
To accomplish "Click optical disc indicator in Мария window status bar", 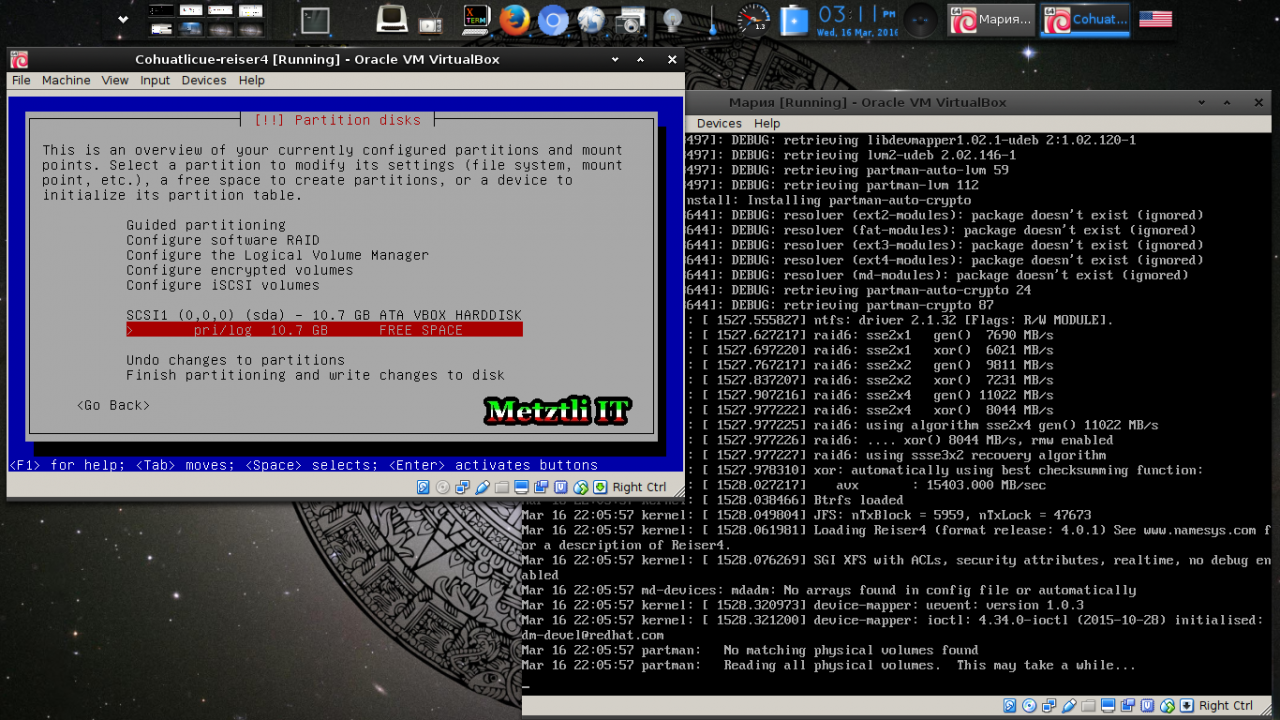I will click(x=1030, y=705).
